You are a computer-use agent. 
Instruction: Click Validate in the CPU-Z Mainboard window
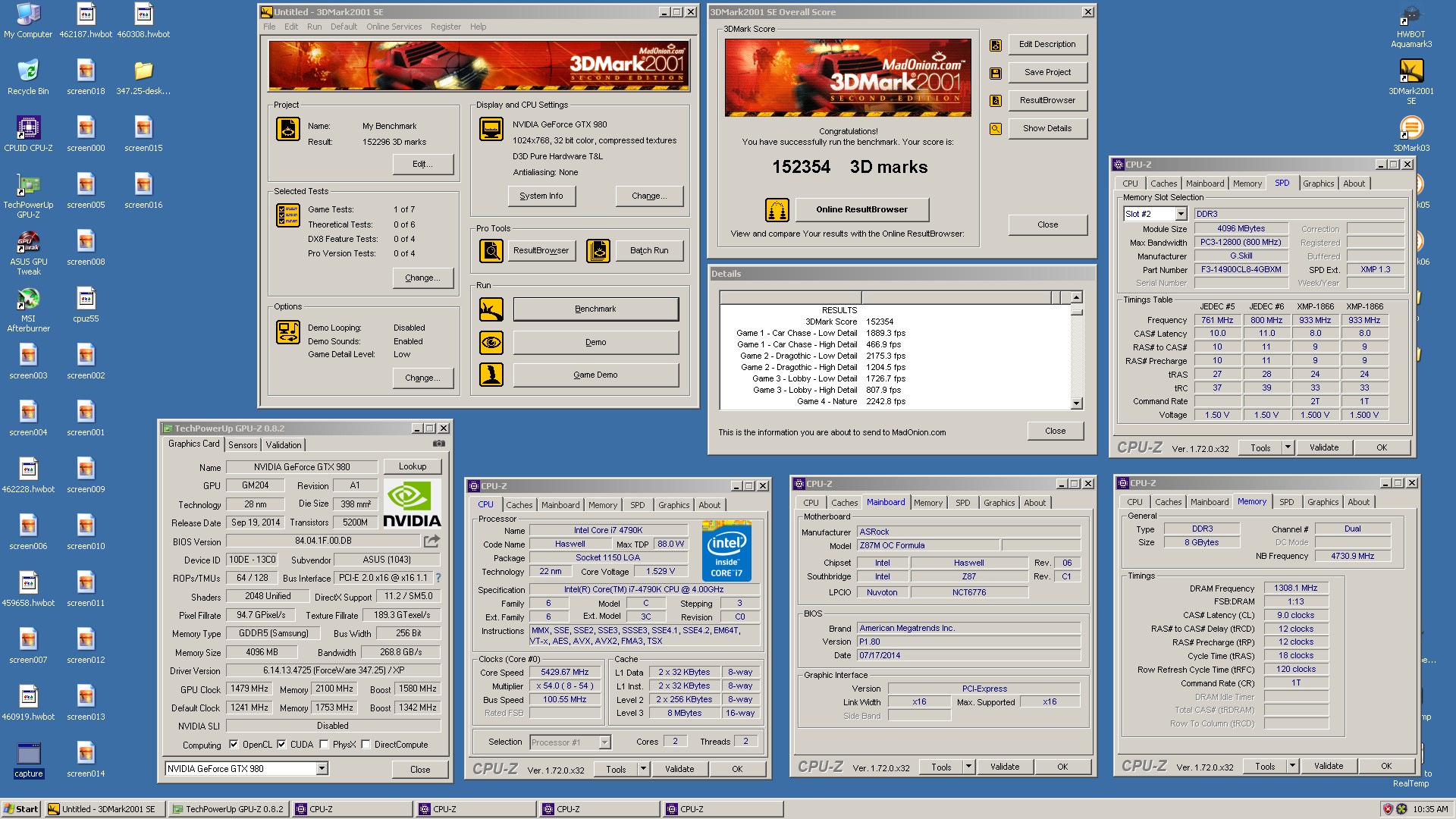tap(1004, 767)
